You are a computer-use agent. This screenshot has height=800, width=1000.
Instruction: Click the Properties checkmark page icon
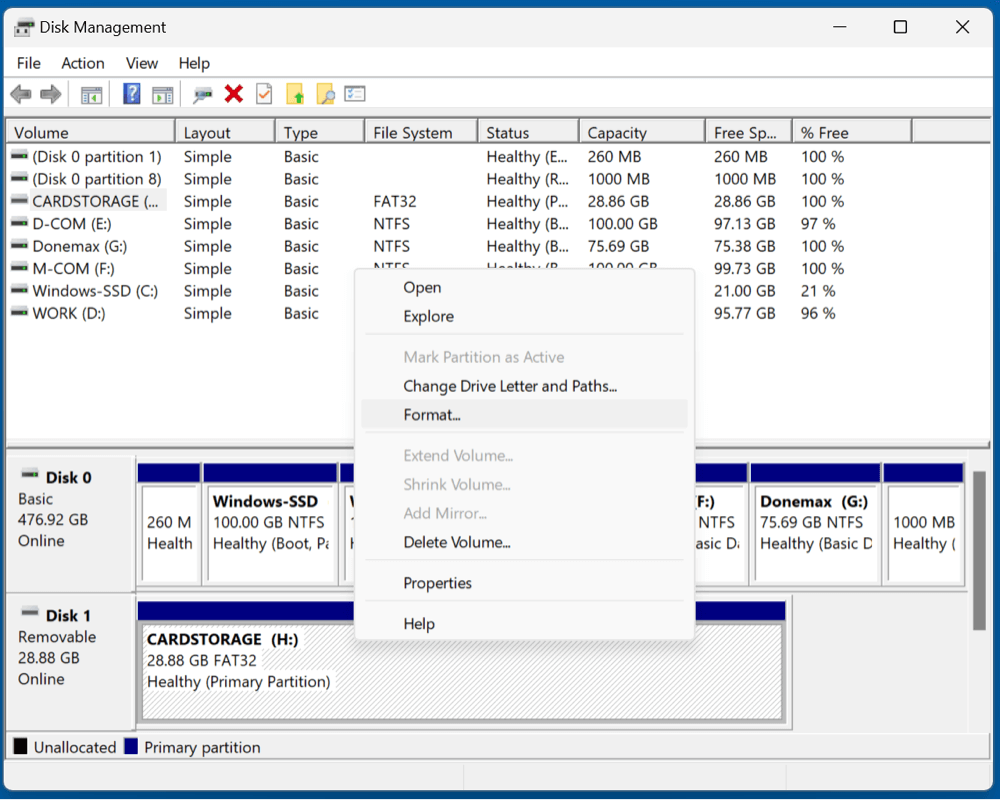click(x=264, y=94)
